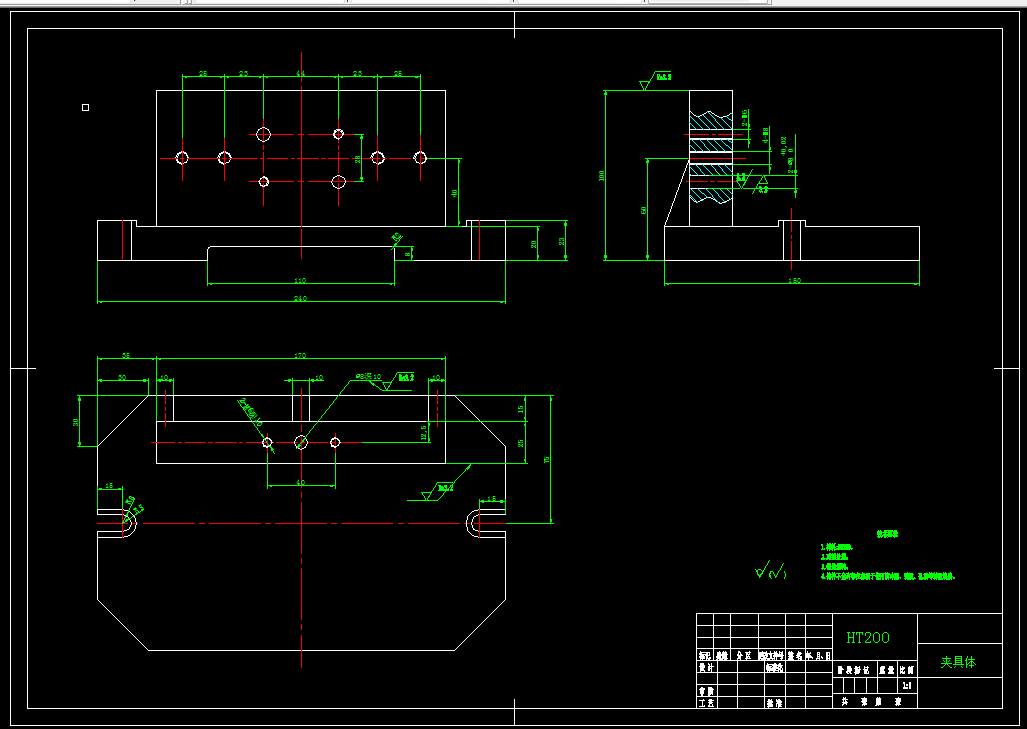Select the 44 center spacing dimension at top
Viewport: 1027px width, 729px height.
point(301,74)
